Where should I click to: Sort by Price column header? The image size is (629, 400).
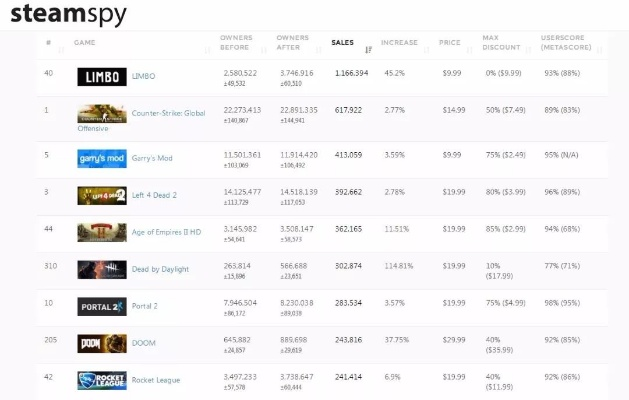tap(449, 43)
